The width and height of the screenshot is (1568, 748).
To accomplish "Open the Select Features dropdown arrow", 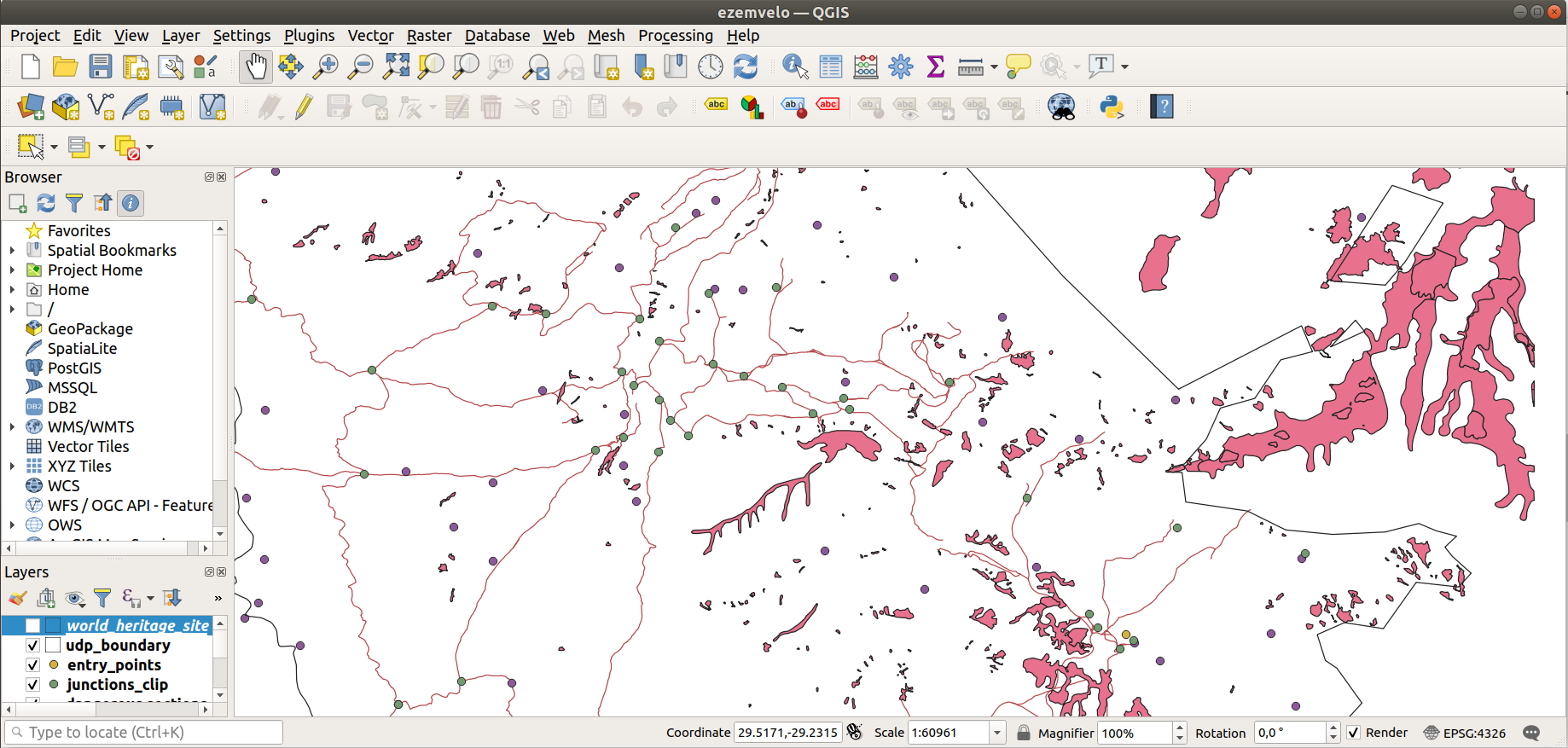I will (54, 147).
